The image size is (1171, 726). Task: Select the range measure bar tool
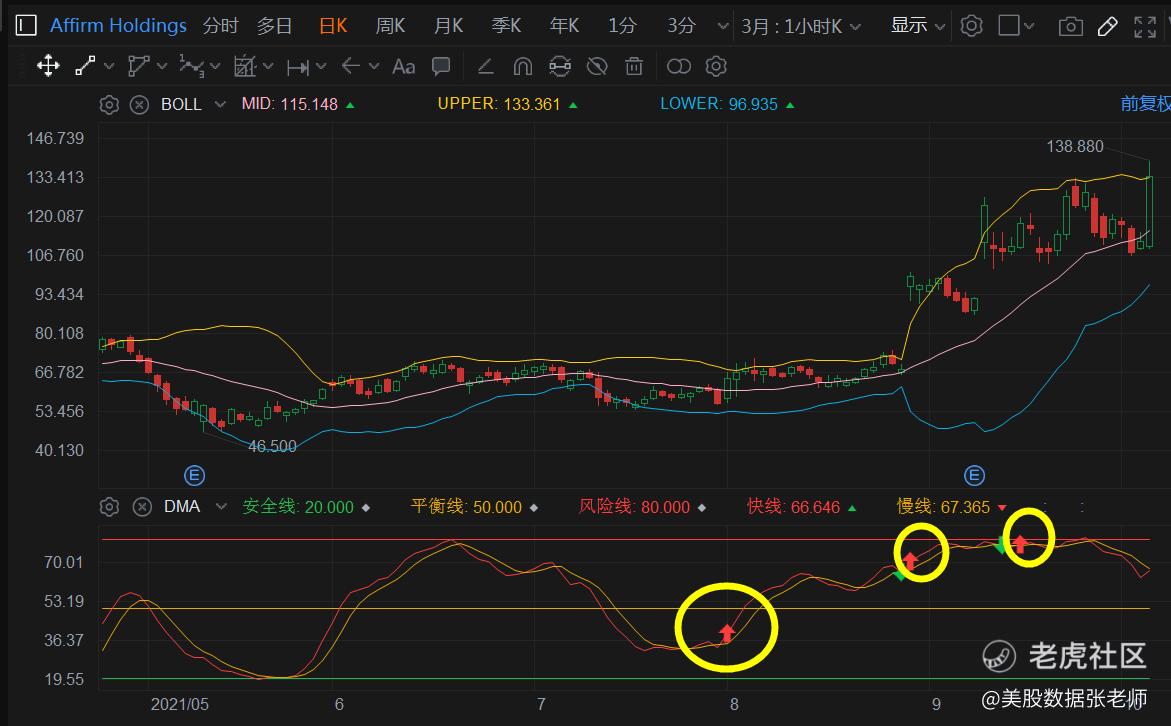coord(298,67)
